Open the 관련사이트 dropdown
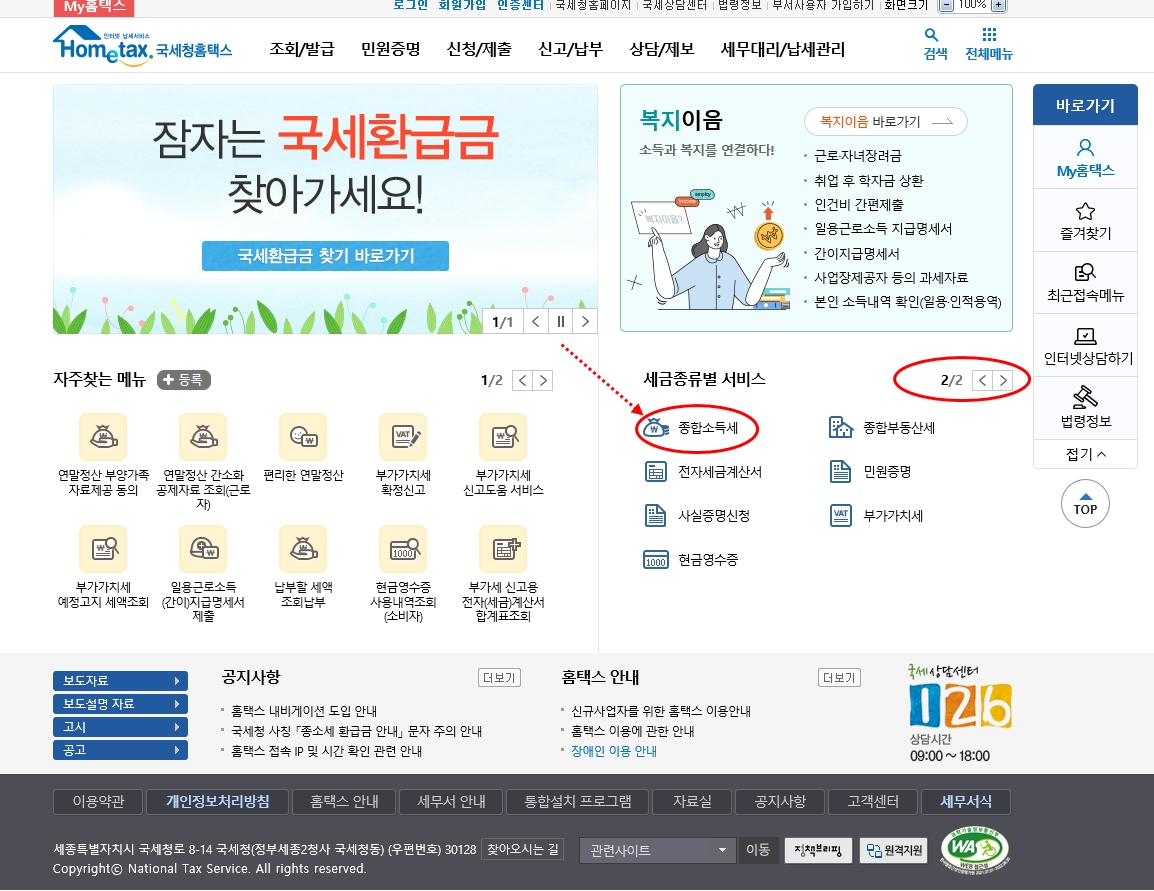This screenshot has height=891, width=1154. point(658,850)
